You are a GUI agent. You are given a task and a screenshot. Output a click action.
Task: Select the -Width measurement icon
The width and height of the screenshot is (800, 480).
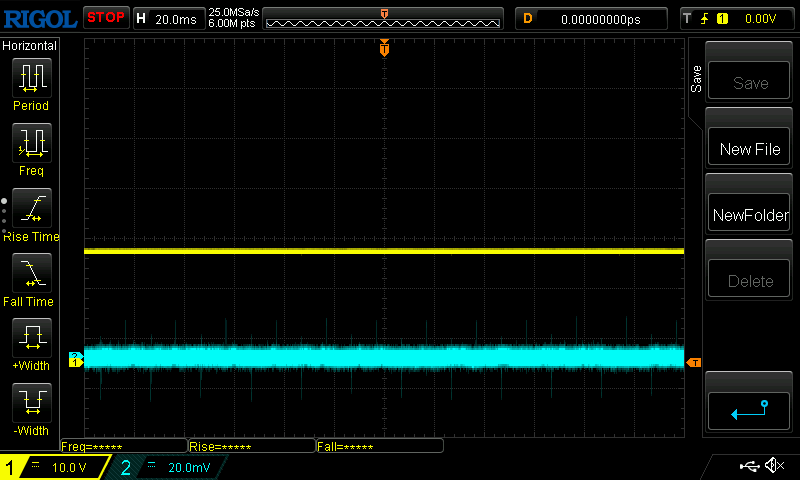coord(31,403)
